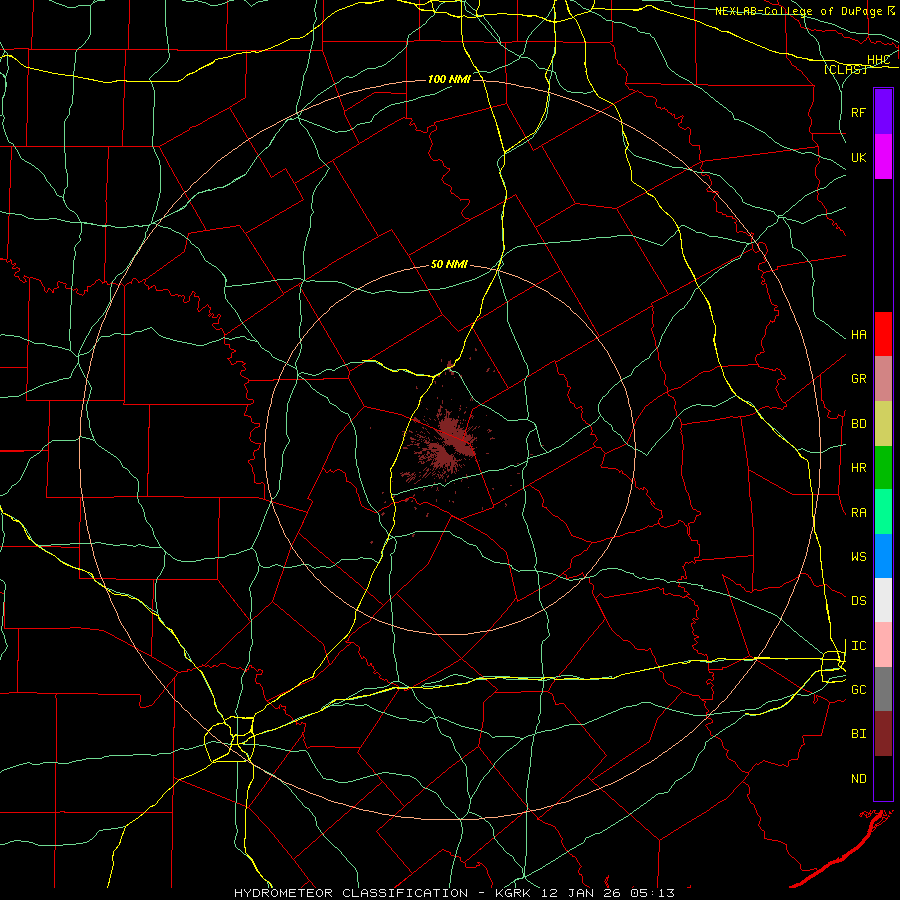Click the HA red legend swatch
Viewport: 900px width, 900px height.
coord(883,334)
